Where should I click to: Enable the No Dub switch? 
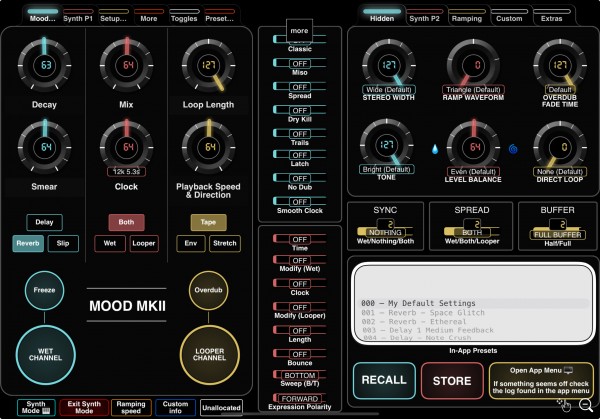click(300, 178)
